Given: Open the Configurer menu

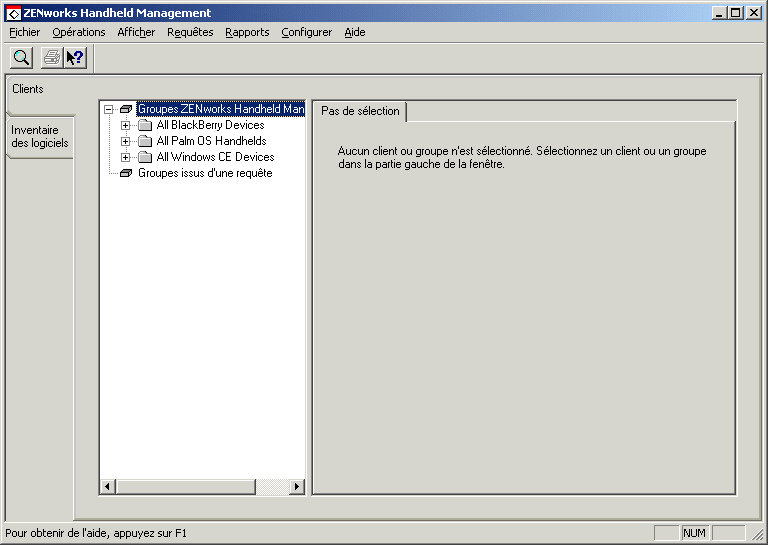Looking at the screenshot, I should 307,32.
